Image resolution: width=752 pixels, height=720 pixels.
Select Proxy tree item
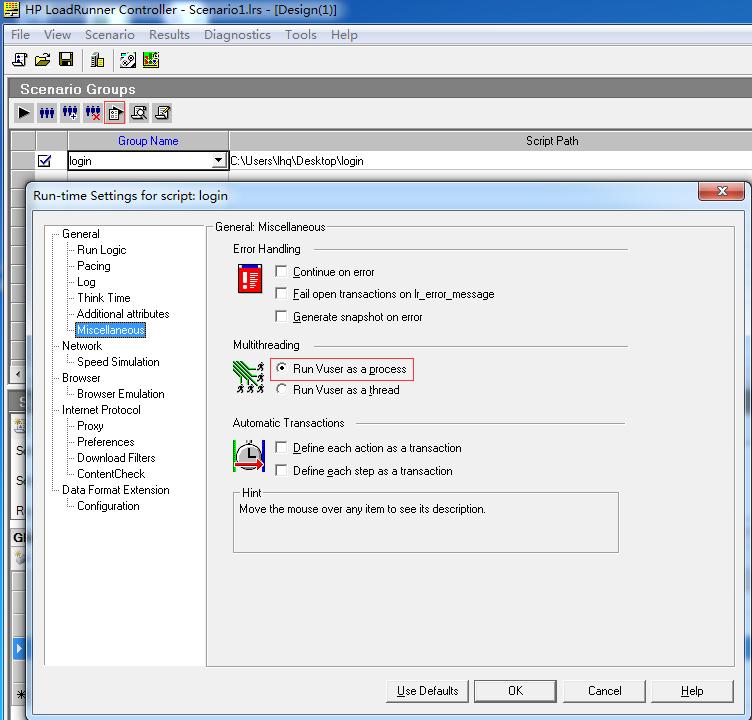pos(90,426)
